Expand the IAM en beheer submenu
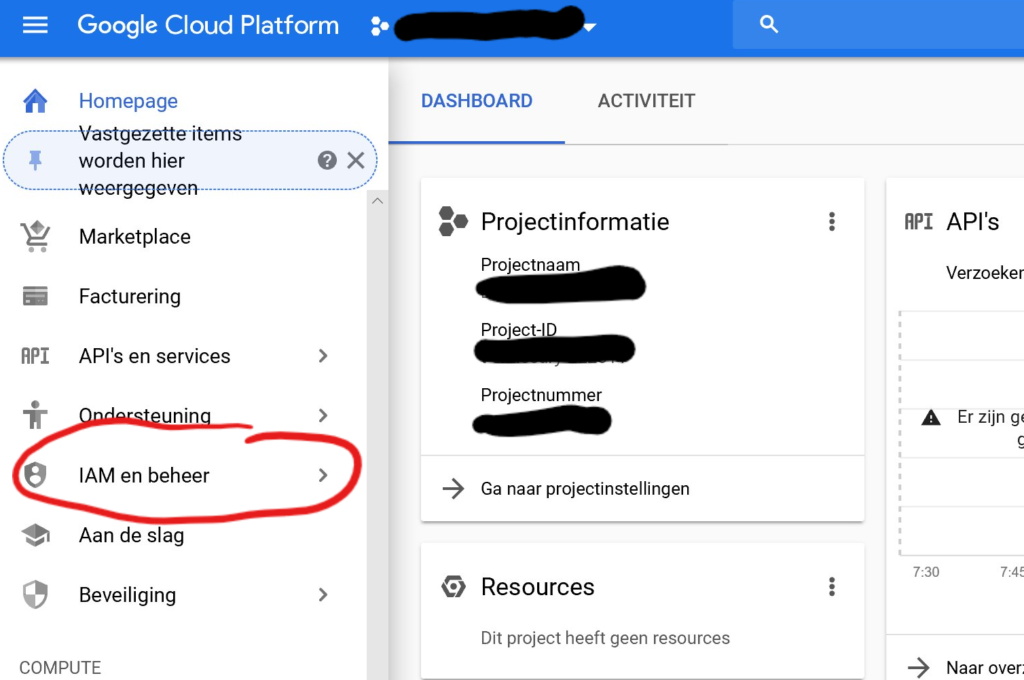This screenshot has width=1024, height=680. 323,475
